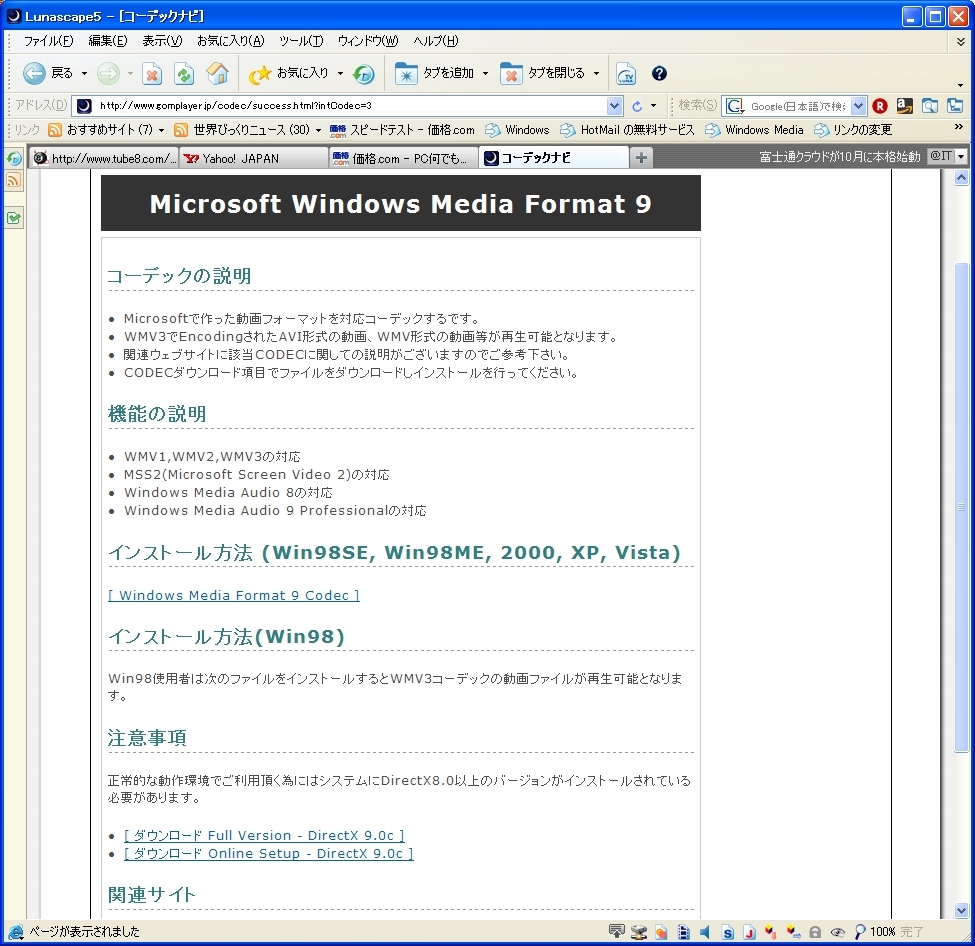
Task: Open the Windows Media bookmark link
Action: click(x=754, y=130)
